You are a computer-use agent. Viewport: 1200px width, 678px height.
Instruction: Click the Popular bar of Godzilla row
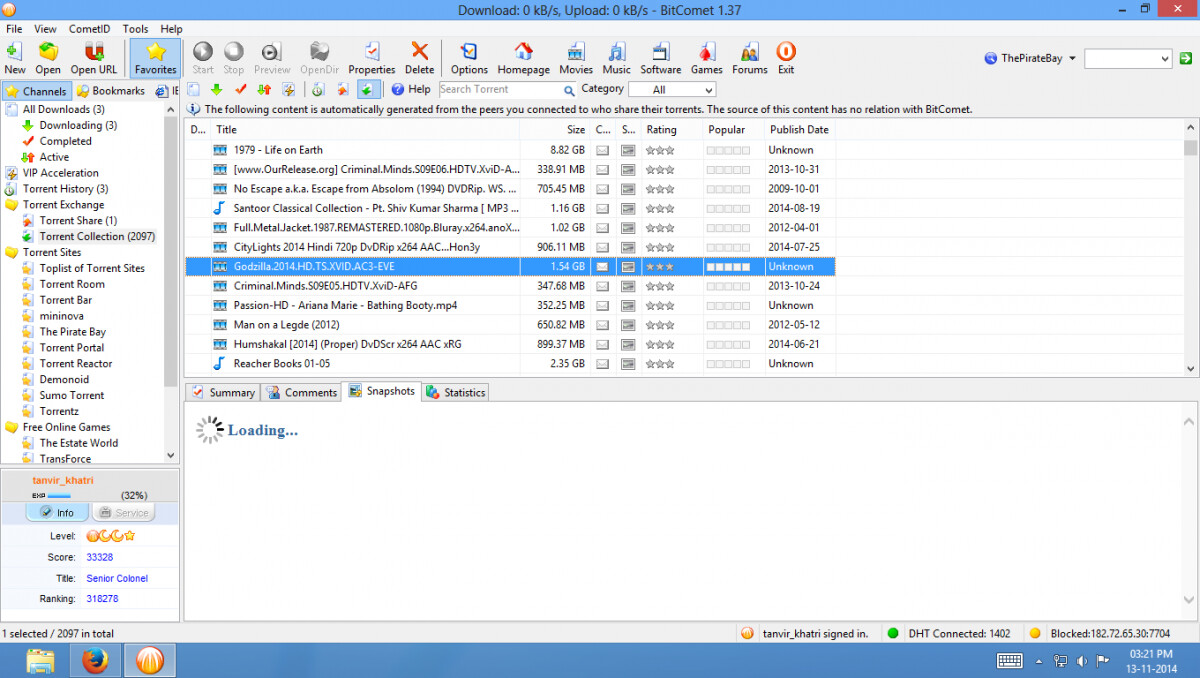click(x=728, y=267)
